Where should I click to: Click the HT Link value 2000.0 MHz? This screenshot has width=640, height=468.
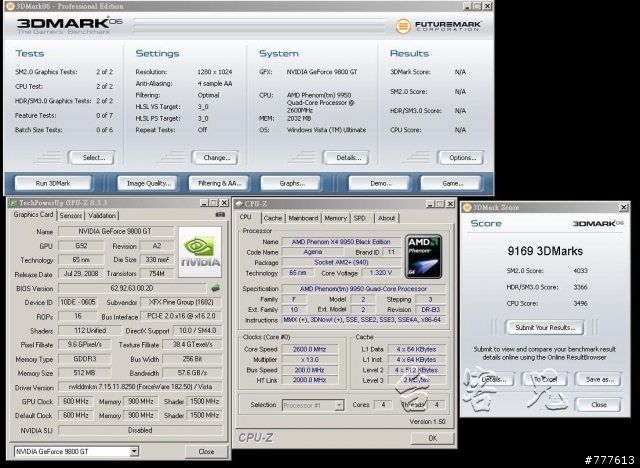[x=309, y=380]
